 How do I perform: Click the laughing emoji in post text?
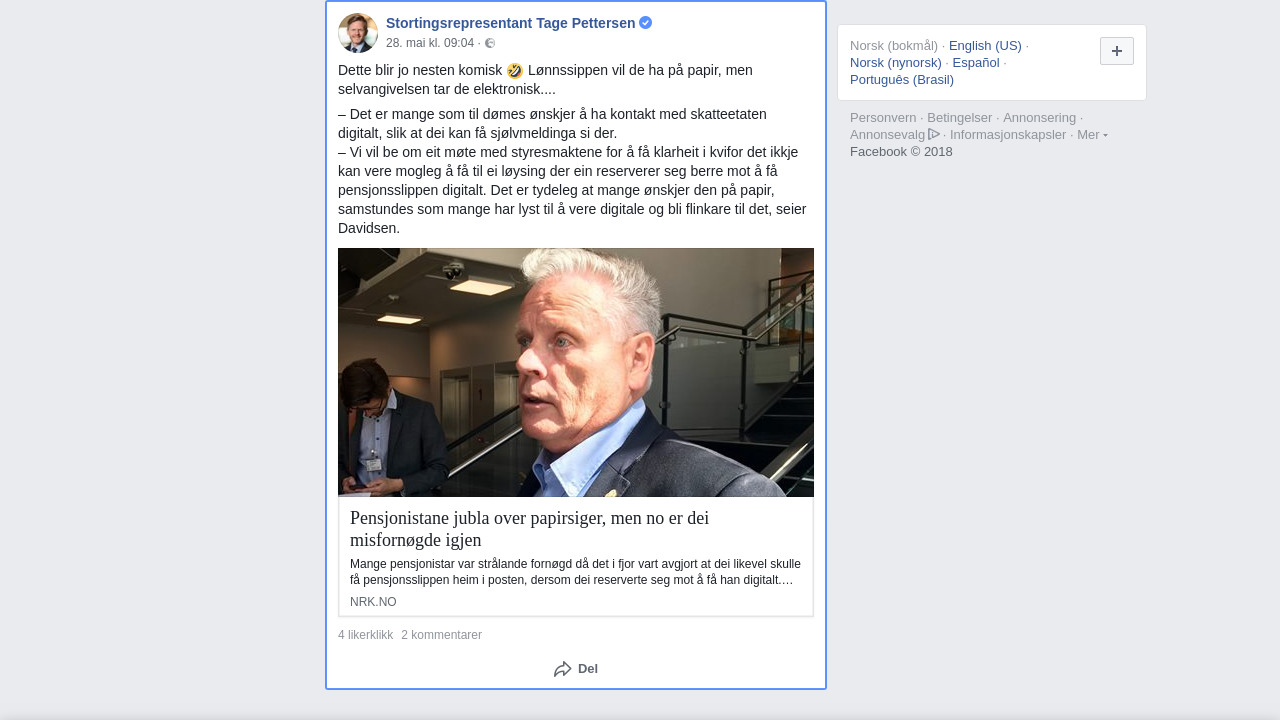[515, 71]
